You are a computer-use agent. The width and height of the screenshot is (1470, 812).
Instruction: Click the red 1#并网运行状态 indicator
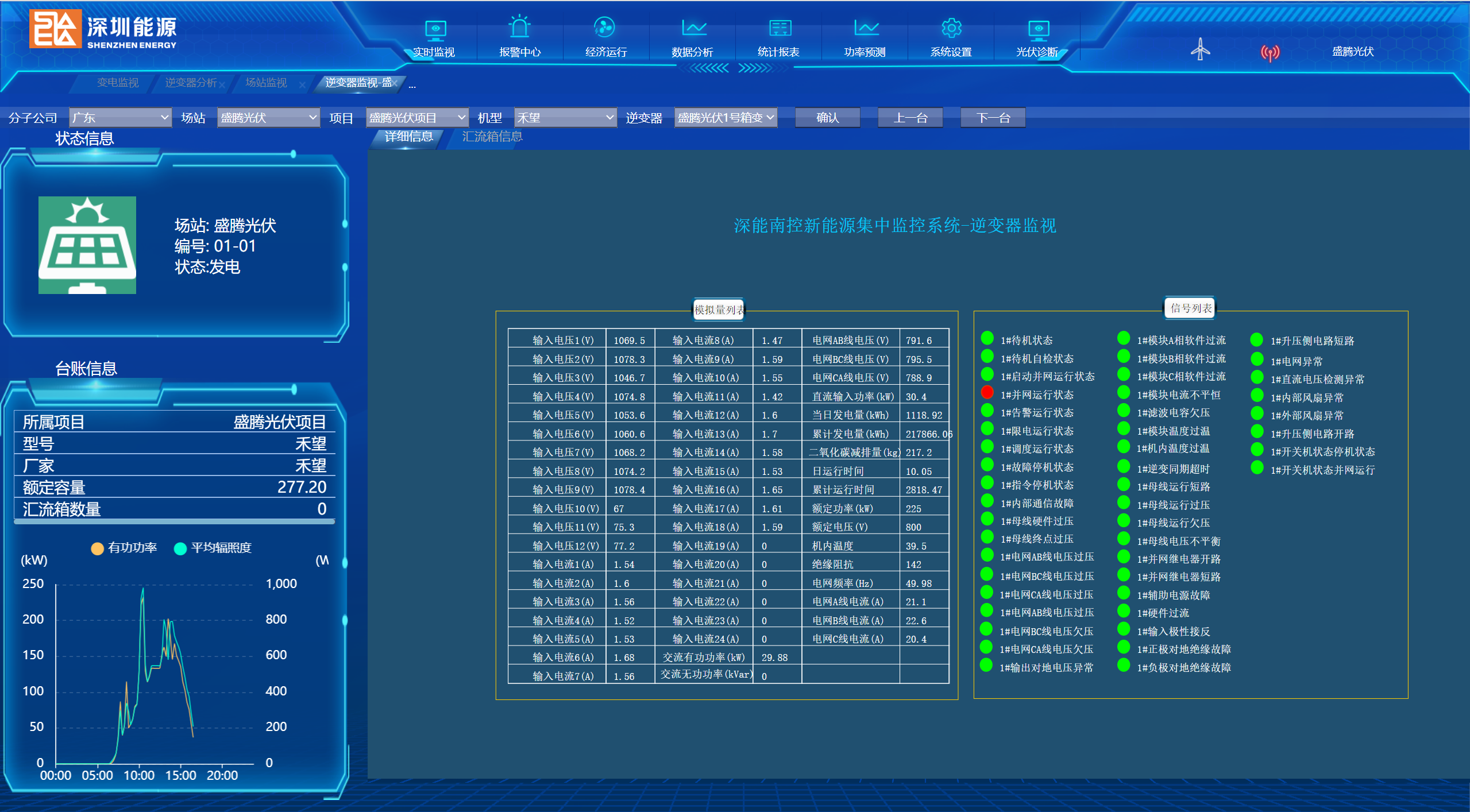[x=987, y=393]
